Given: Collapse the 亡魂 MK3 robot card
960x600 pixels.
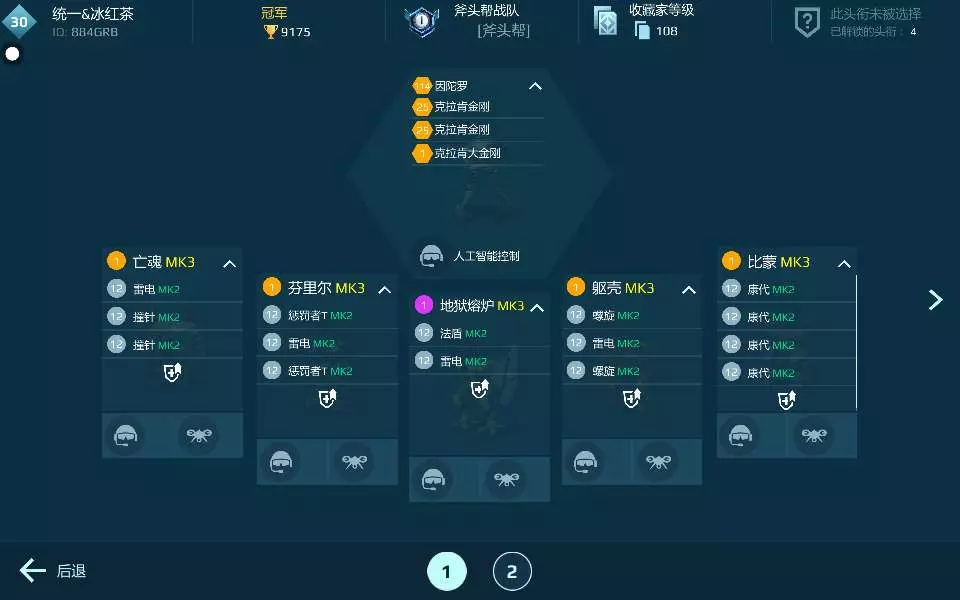Looking at the screenshot, I should point(229,263).
